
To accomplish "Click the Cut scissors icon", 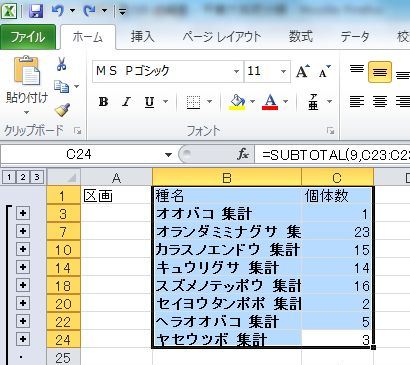I will 61,64.
